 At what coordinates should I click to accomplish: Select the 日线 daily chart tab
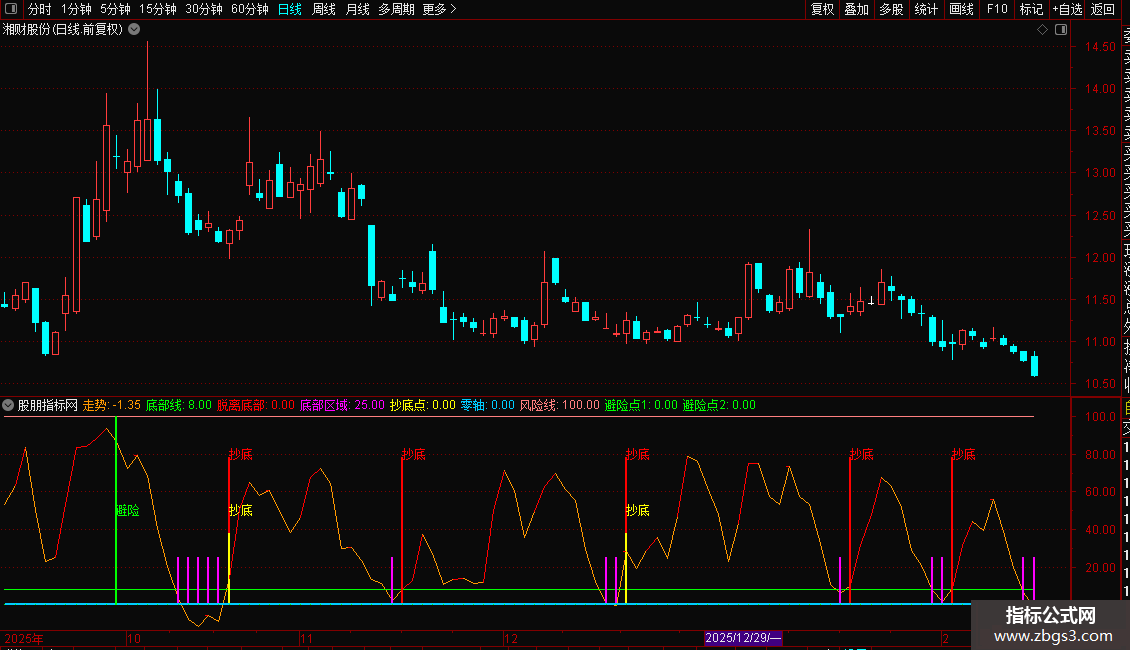pos(290,9)
